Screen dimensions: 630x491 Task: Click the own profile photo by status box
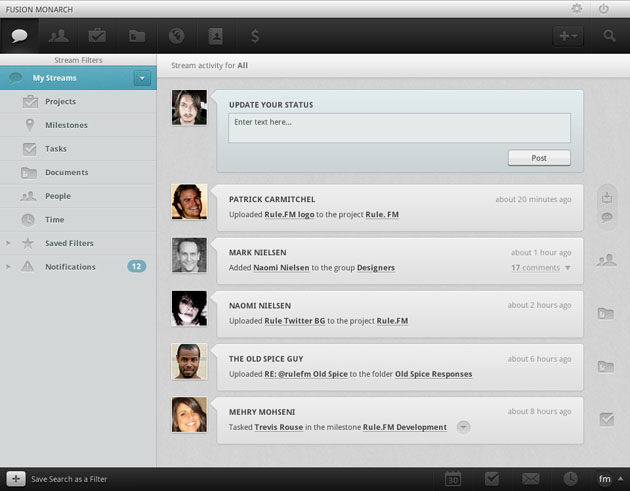189,107
